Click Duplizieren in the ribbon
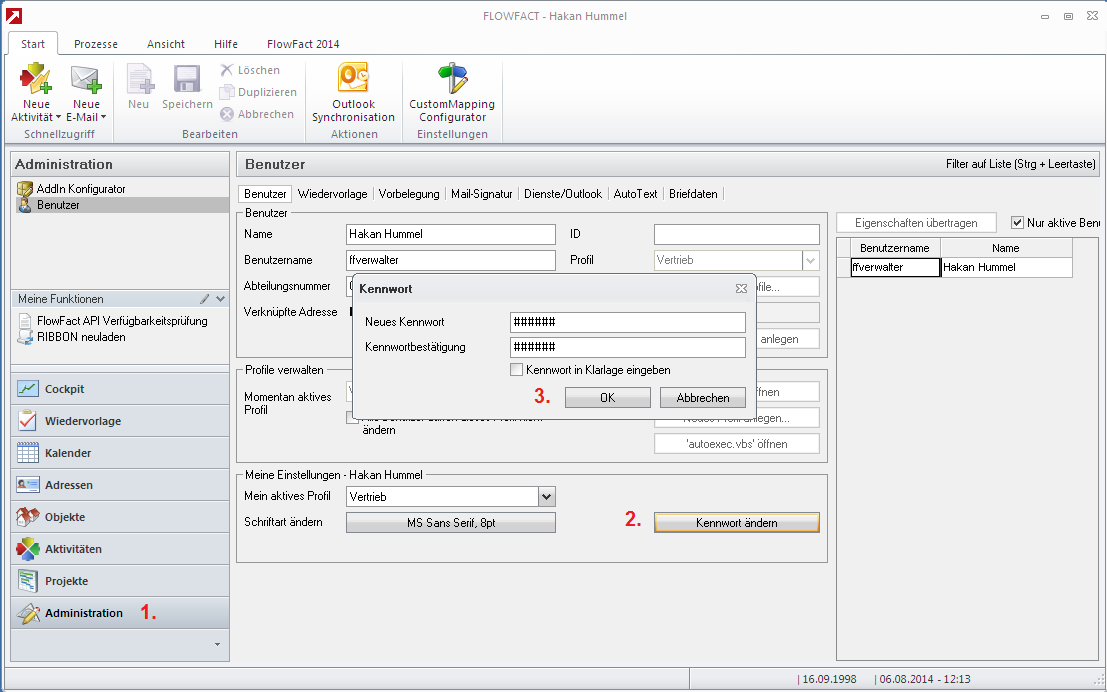This screenshot has width=1107, height=692. click(x=258, y=92)
